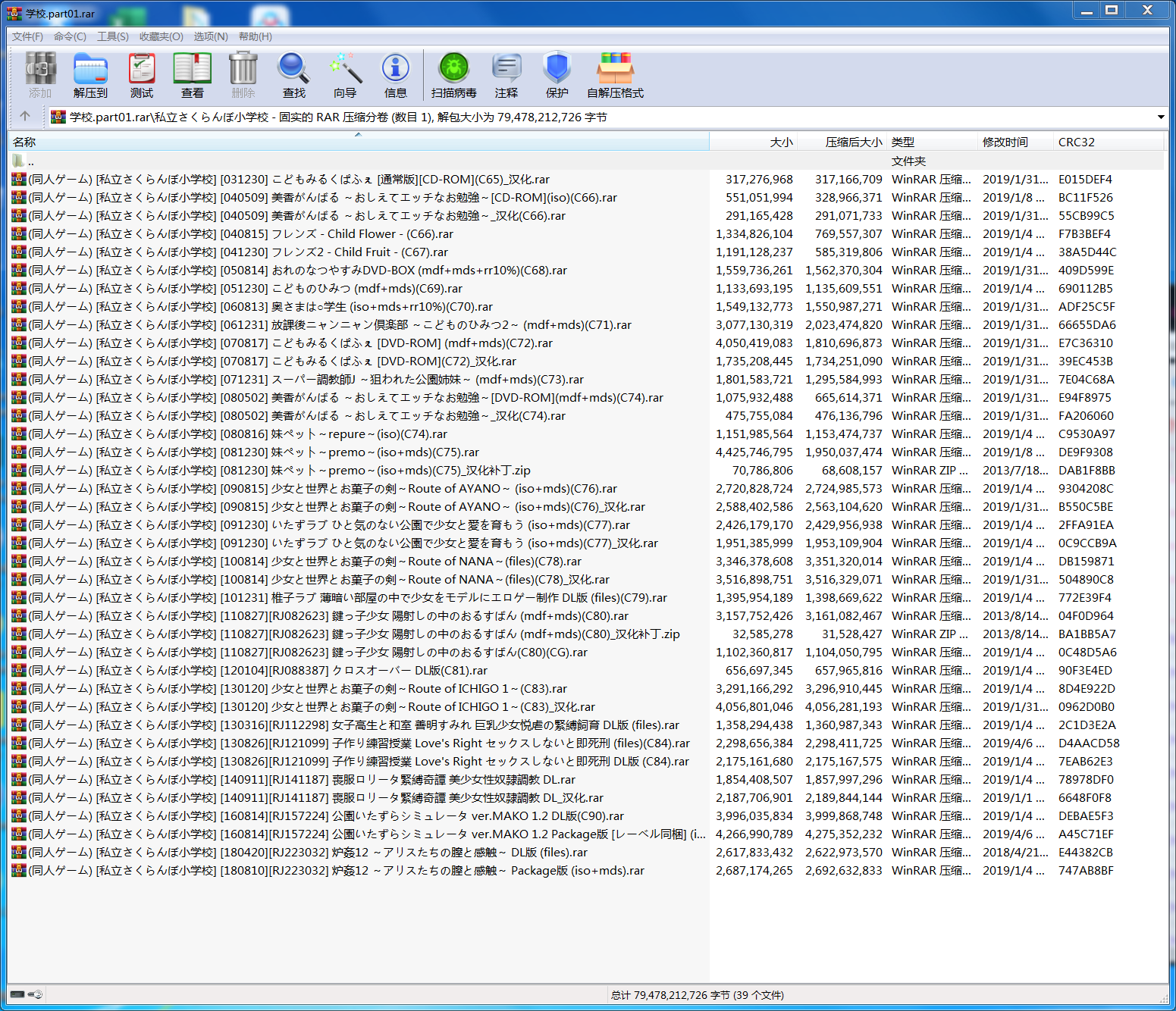Click the CRC value "F7B3BEF4"
1176x1011 pixels.
coord(1085,234)
